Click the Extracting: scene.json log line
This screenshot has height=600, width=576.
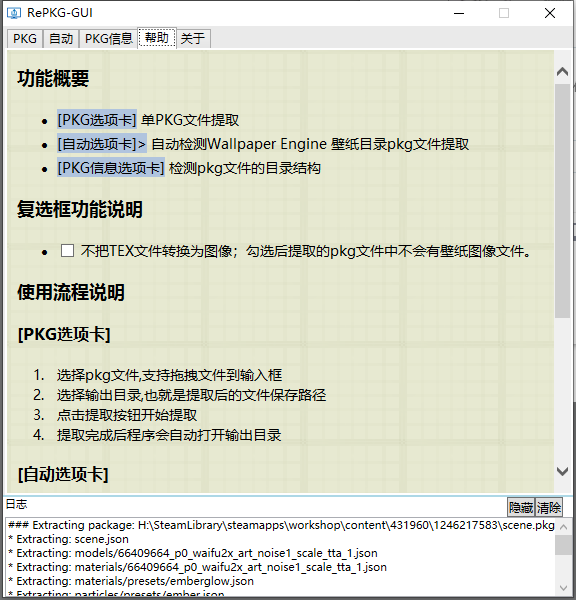pyautogui.click(x=69, y=539)
